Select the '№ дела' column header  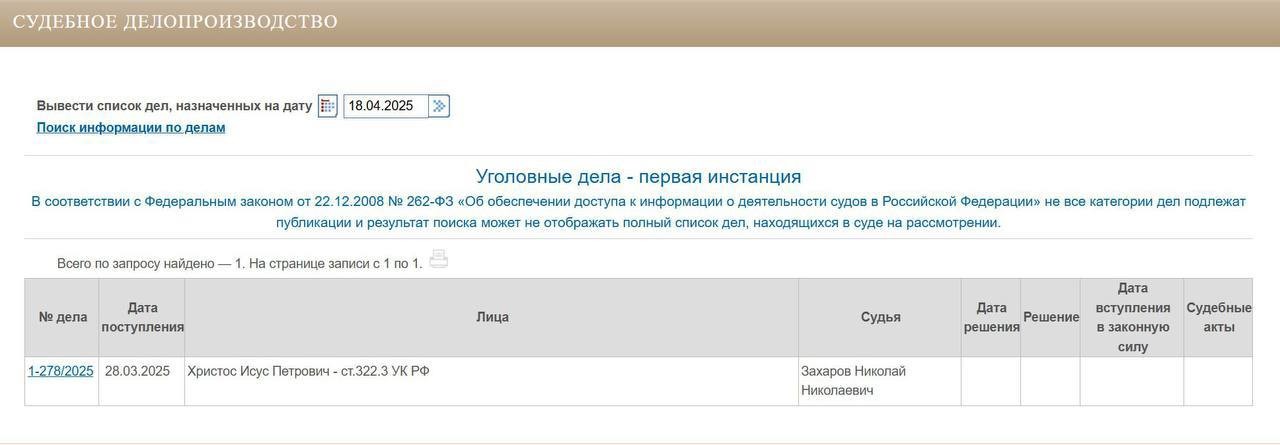[62, 317]
